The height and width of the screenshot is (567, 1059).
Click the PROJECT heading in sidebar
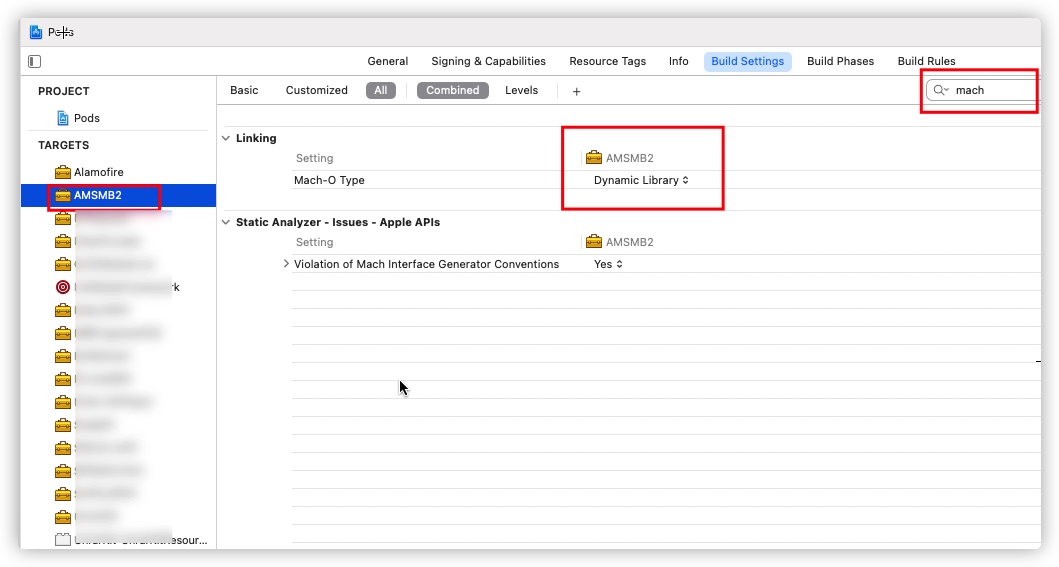tap(63, 91)
